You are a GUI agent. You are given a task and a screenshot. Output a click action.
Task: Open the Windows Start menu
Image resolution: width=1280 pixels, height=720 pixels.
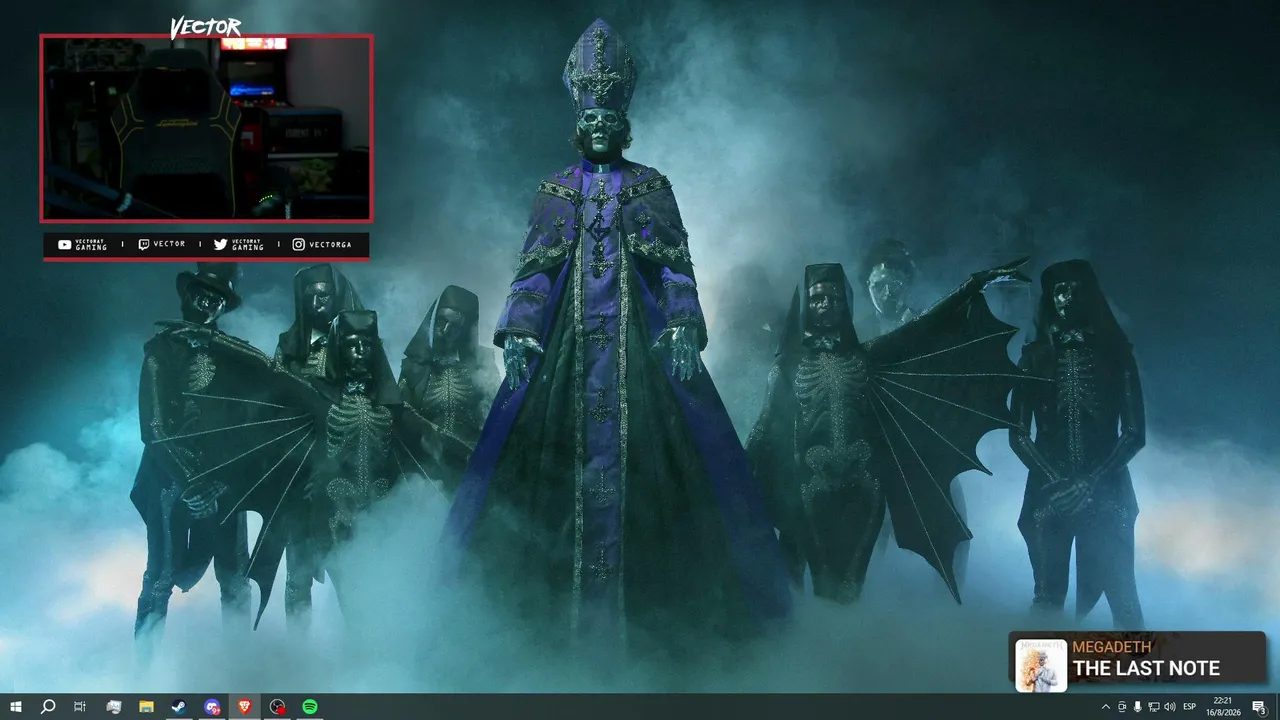(x=16, y=707)
